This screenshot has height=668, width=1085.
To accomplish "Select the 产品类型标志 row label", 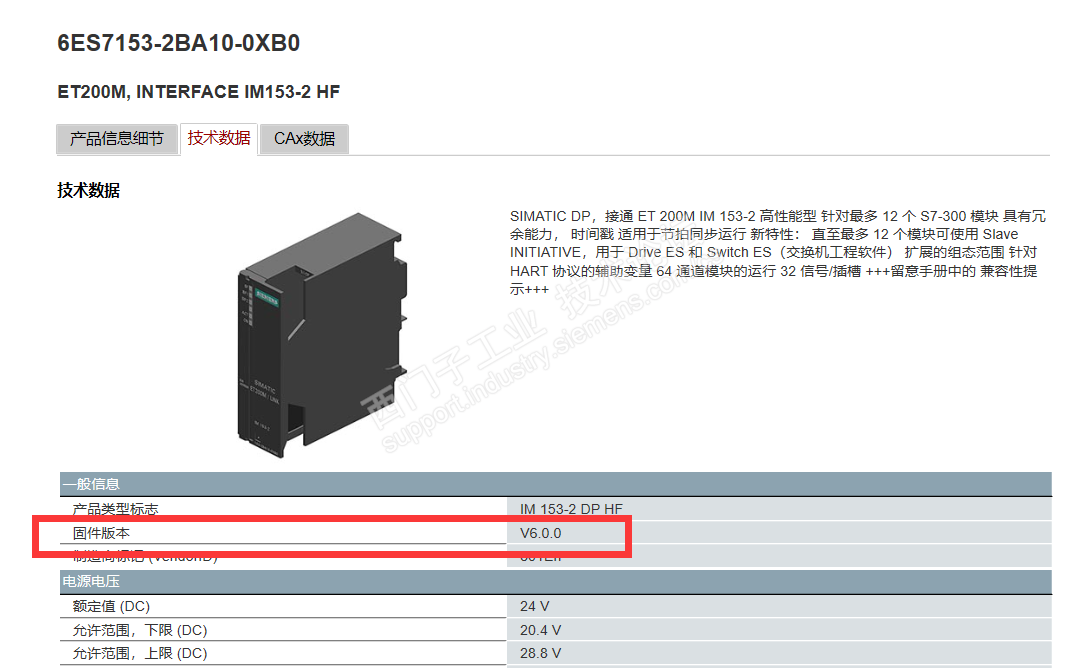I will click(116, 509).
